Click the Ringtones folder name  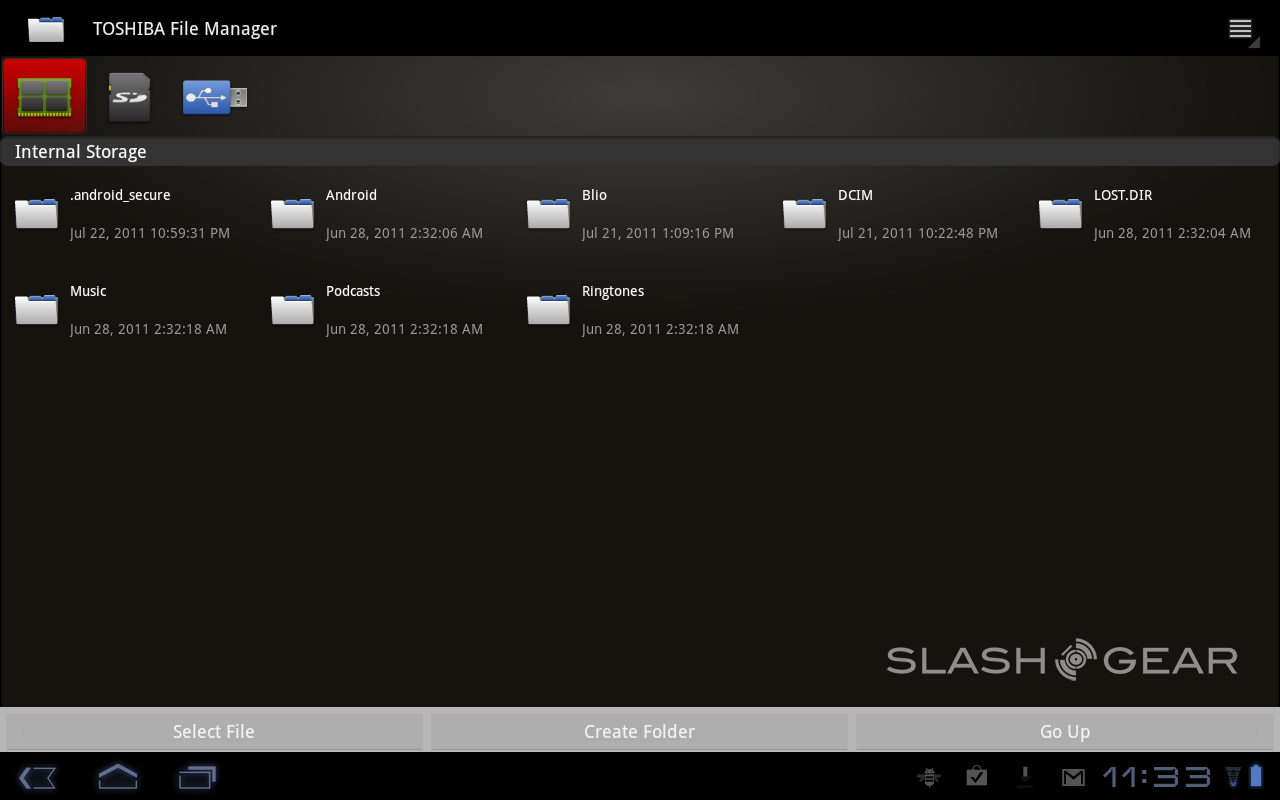pos(613,291)
